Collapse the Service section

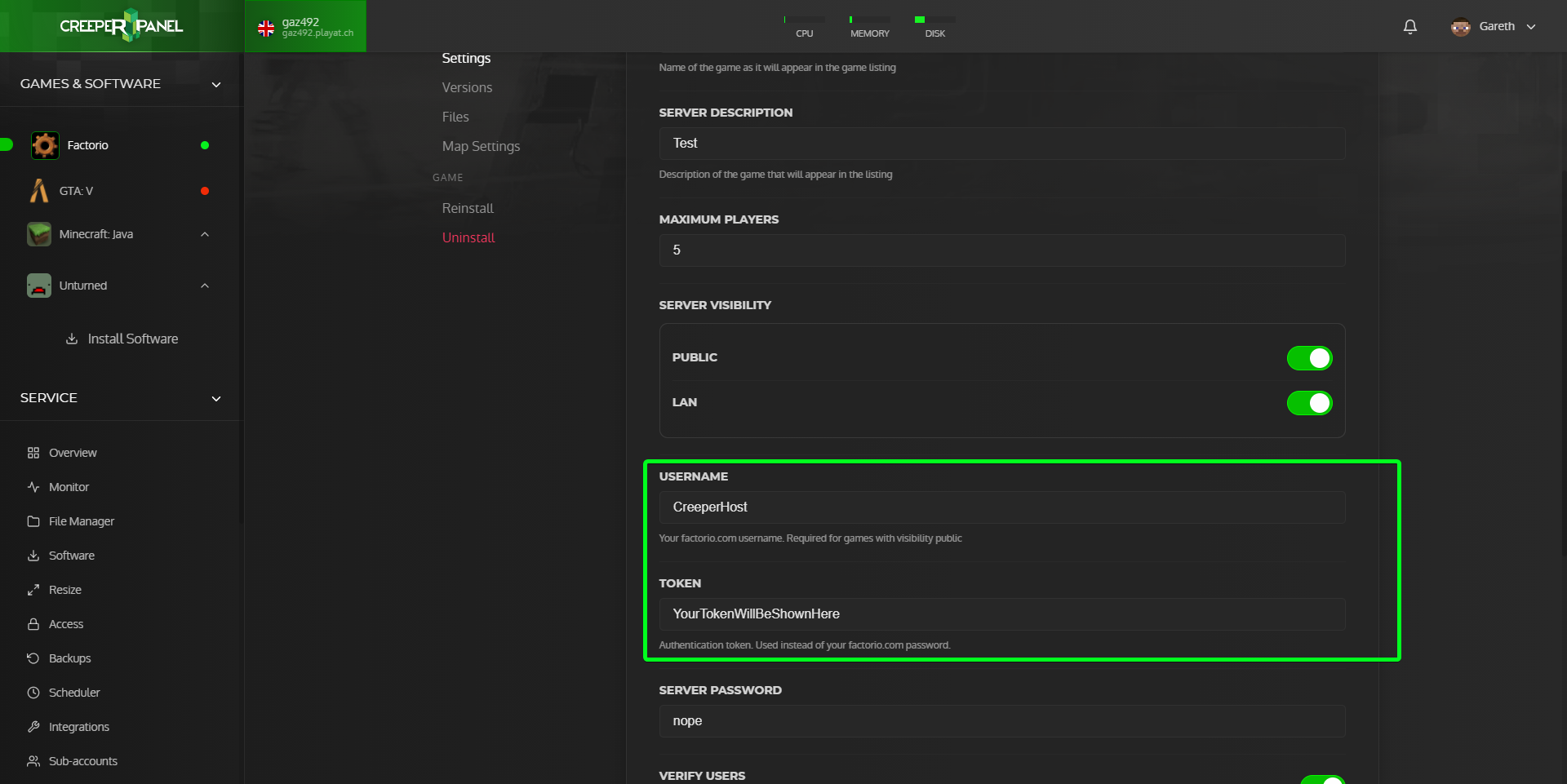(x=216, y=398)
